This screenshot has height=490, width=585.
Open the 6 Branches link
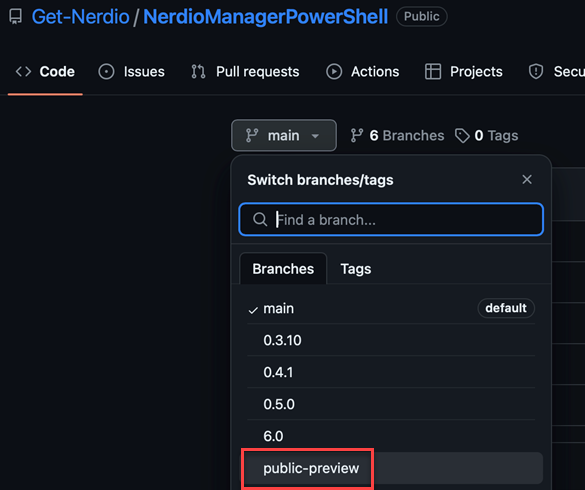coord(397,135)
